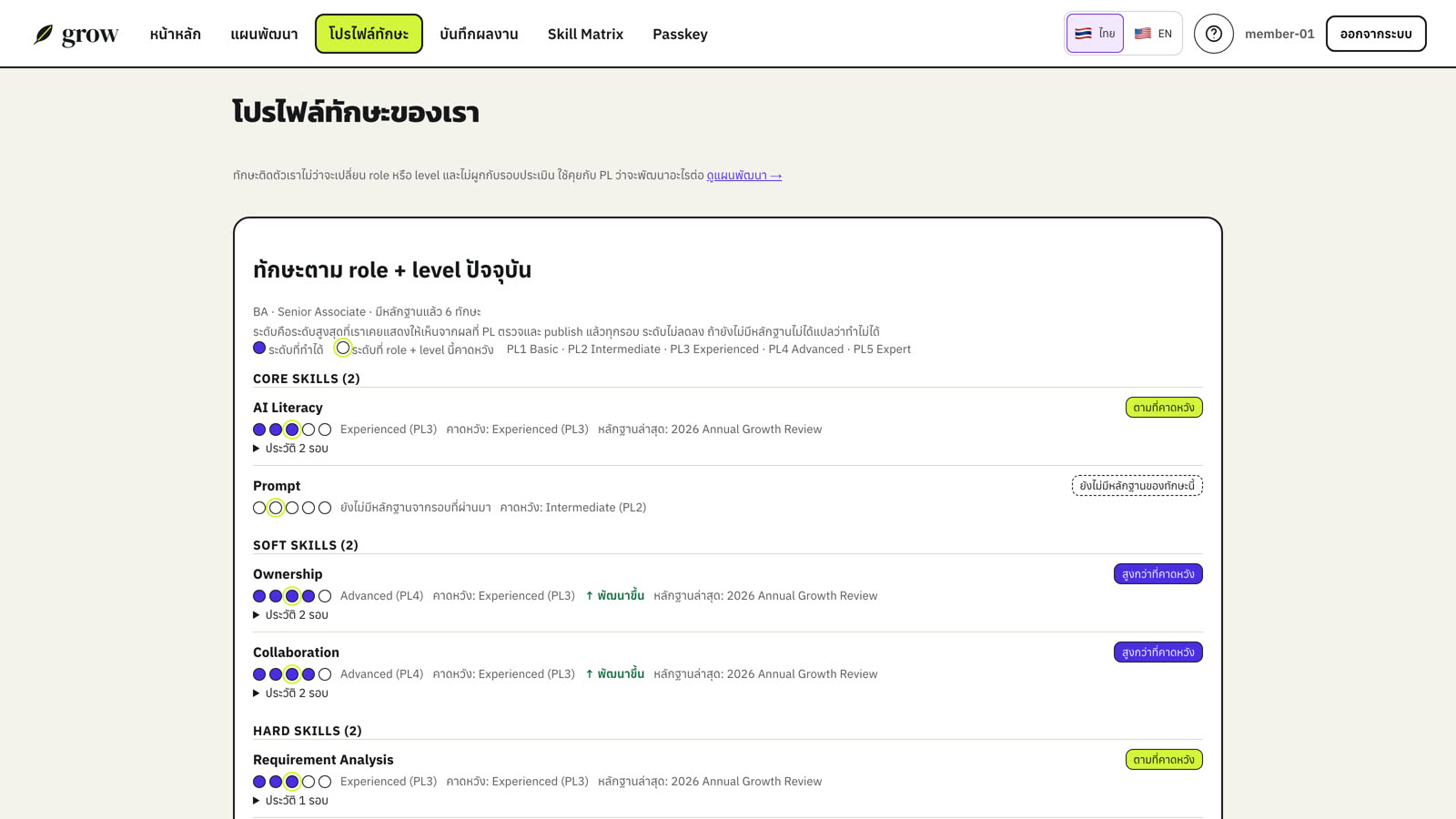The width and height of the screenshot is (1456, 819).
Task: Go to บันทึกผลงาน in the navigation
Action: pos(479,34)
